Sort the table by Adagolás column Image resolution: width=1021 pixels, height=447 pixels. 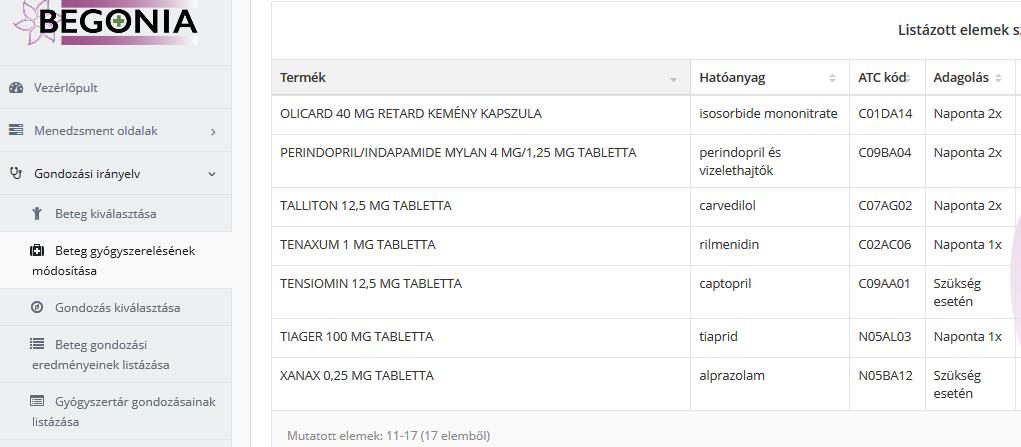point(969,78)
